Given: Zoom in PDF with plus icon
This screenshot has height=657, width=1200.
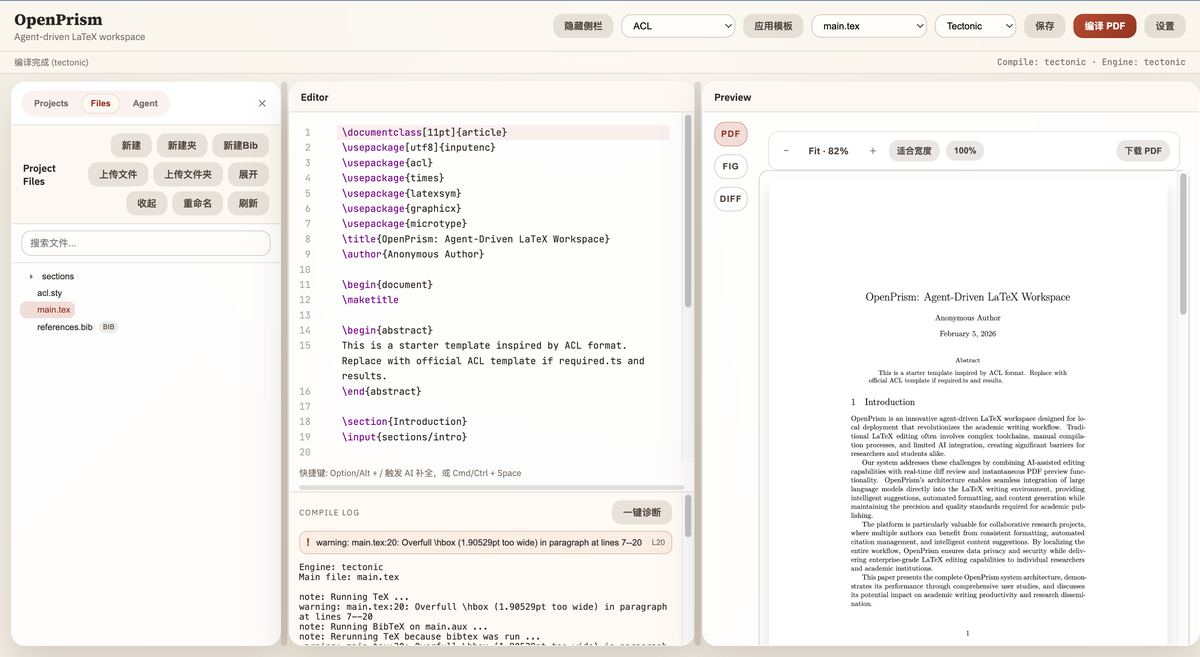Looking at the screenshot, I should coord(873,151).
